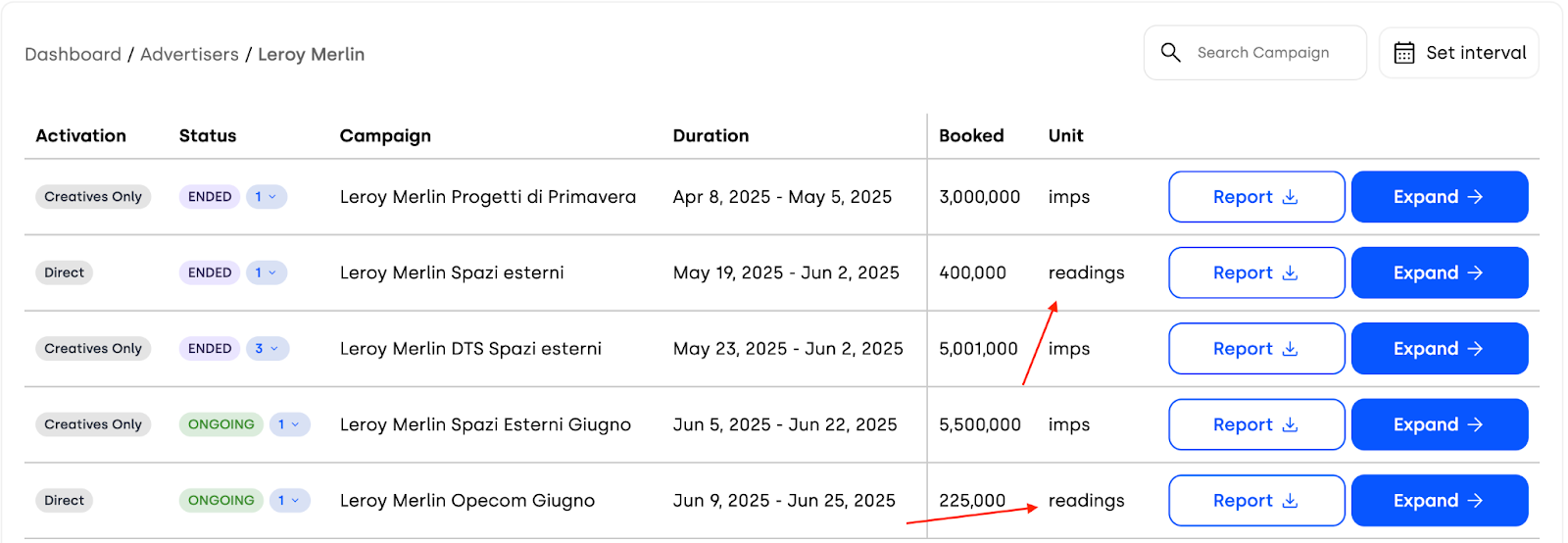
Task: Download Report for Leroy Merlin Spazi esterni
Action: click(x=1256, y=272)
